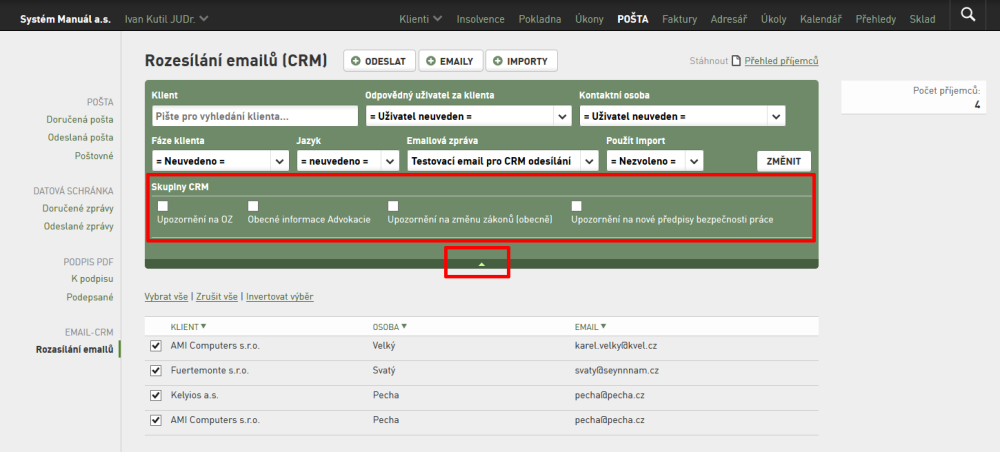Click the document icon beside Přehled příjemců
1000x452 pixels.
click(736, 61)
